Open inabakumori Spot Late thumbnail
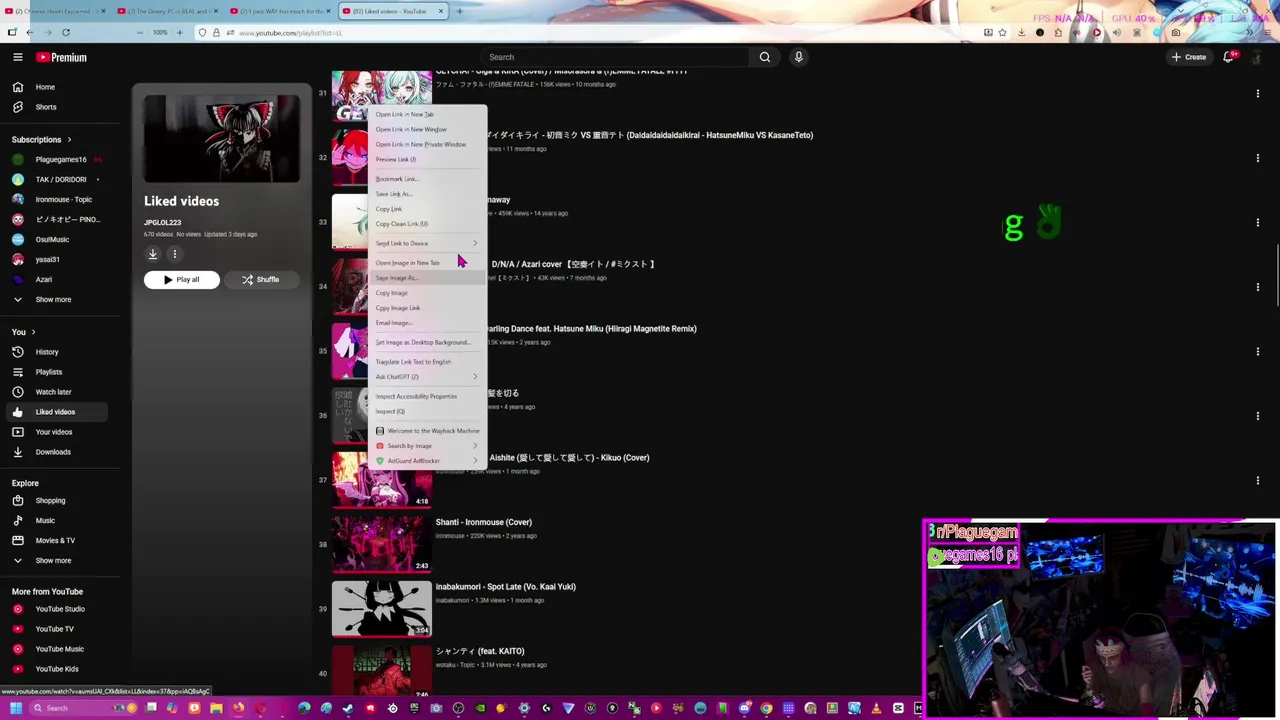1280x720 pixels. click(382, 608)
